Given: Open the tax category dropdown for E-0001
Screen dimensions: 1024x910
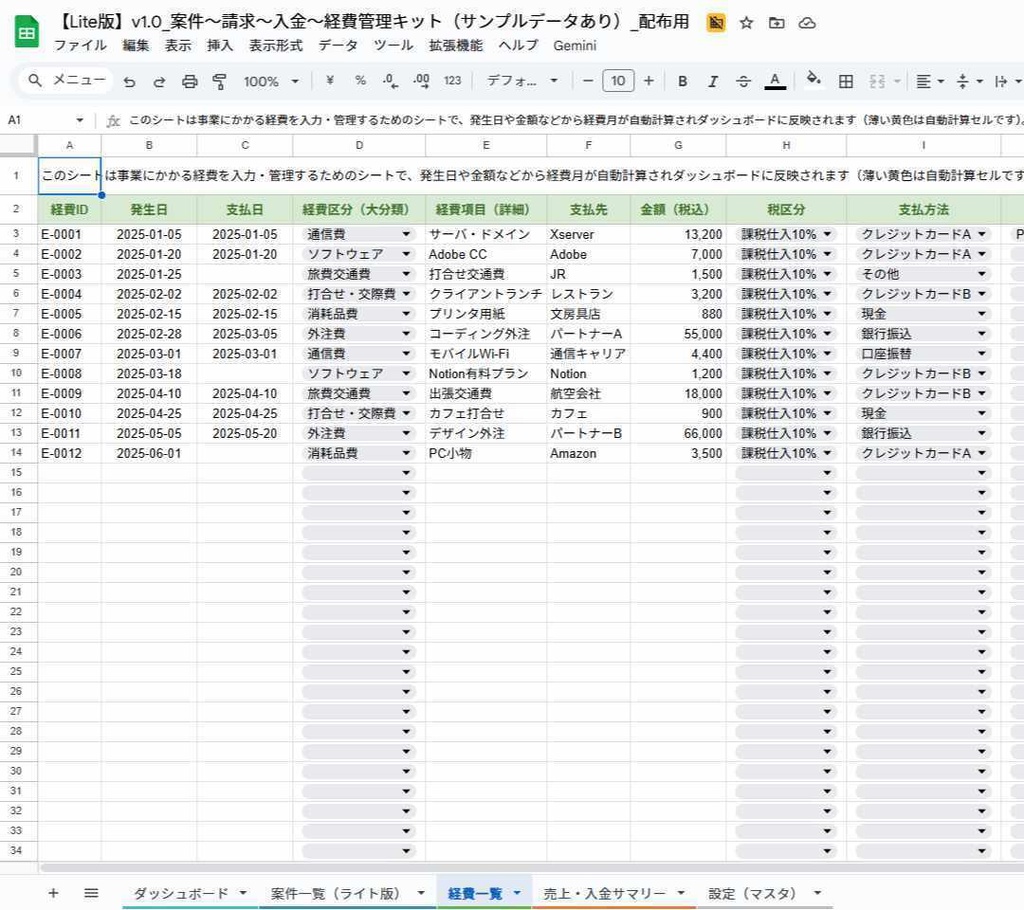Looking at the screenshot, I should [x=827, y=233].
